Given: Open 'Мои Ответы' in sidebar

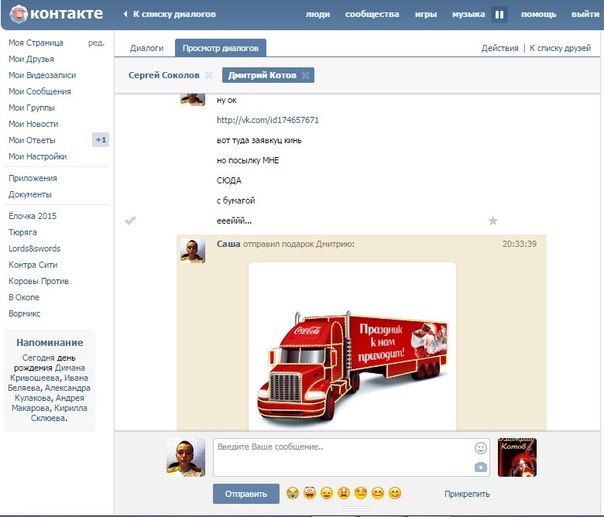Looking at the screenshot, I should click(x=32, y=140).
